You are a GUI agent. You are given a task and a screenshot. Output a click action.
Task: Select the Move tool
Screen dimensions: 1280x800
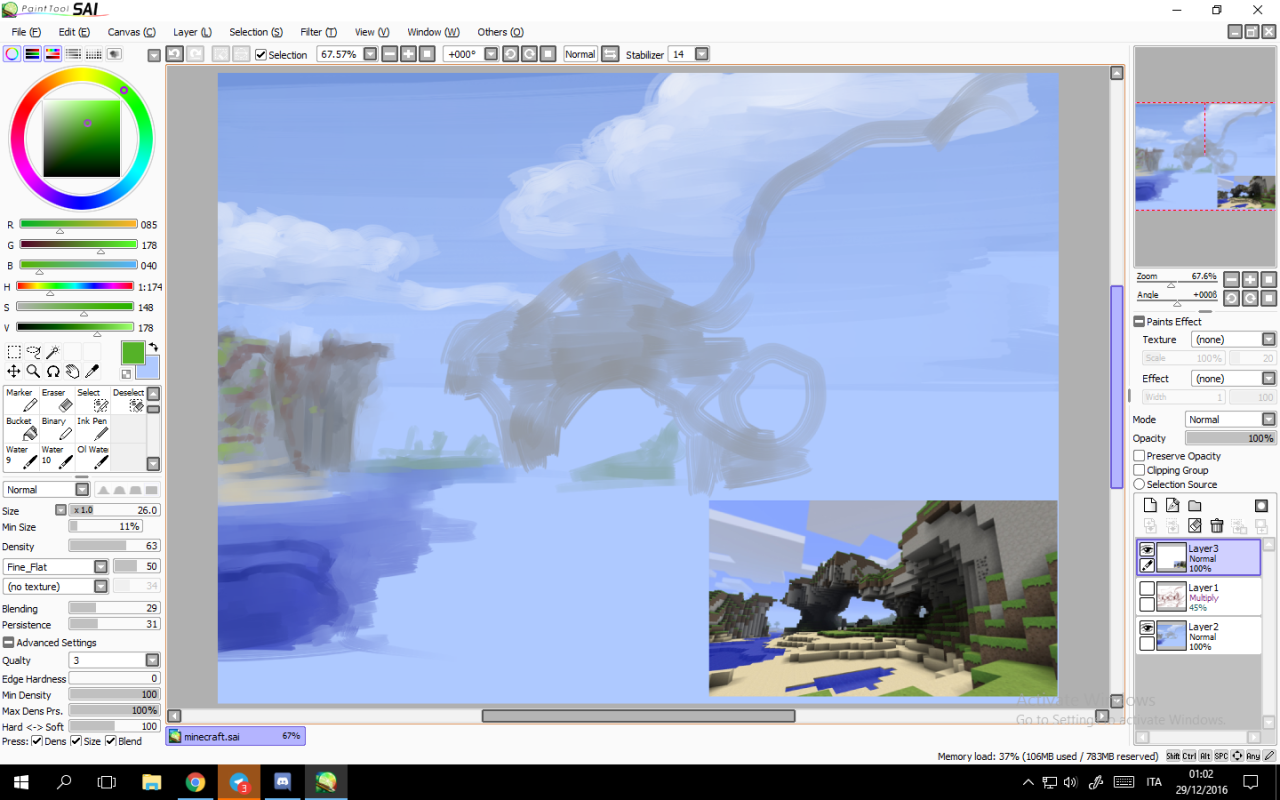click(x=14, y=371)
